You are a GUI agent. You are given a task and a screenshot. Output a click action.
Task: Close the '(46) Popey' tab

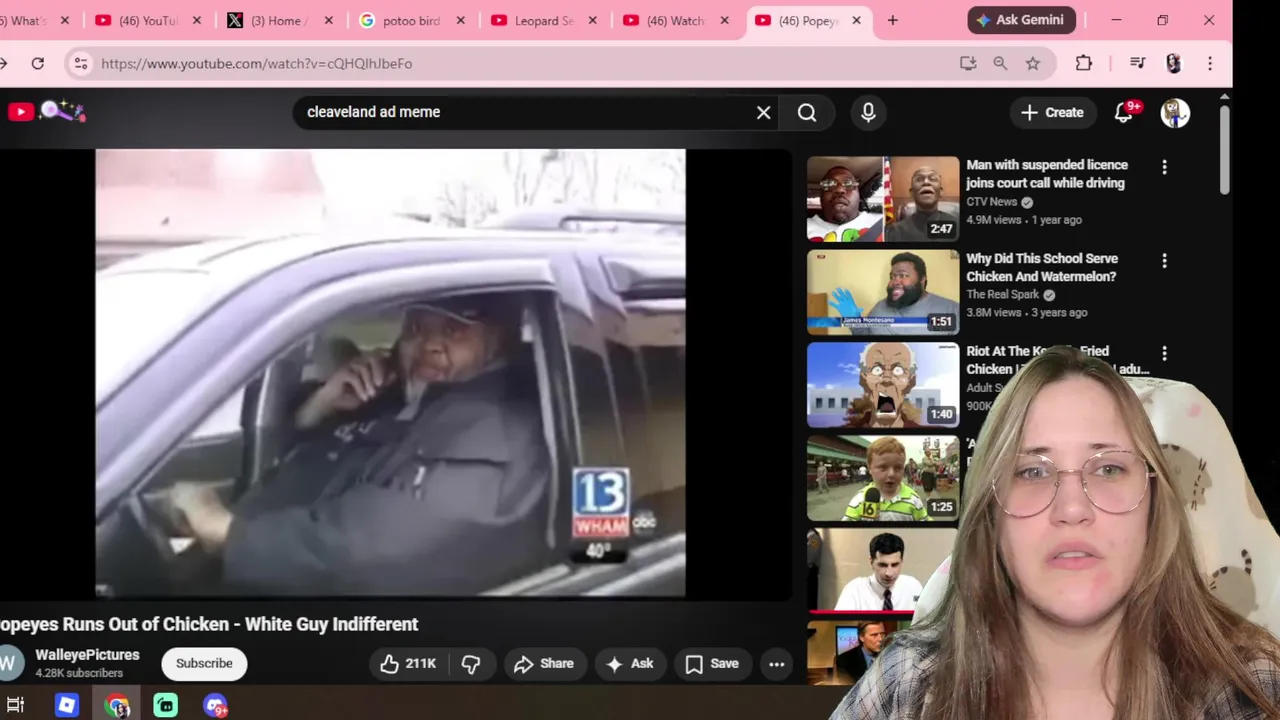[x=857, y=20]
